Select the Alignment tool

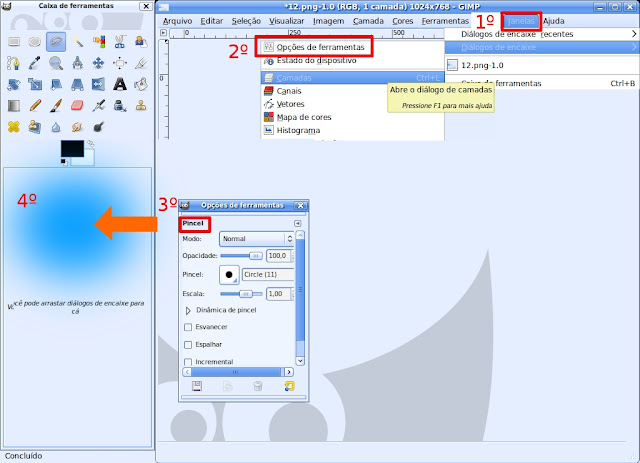(x=120, y=63)
